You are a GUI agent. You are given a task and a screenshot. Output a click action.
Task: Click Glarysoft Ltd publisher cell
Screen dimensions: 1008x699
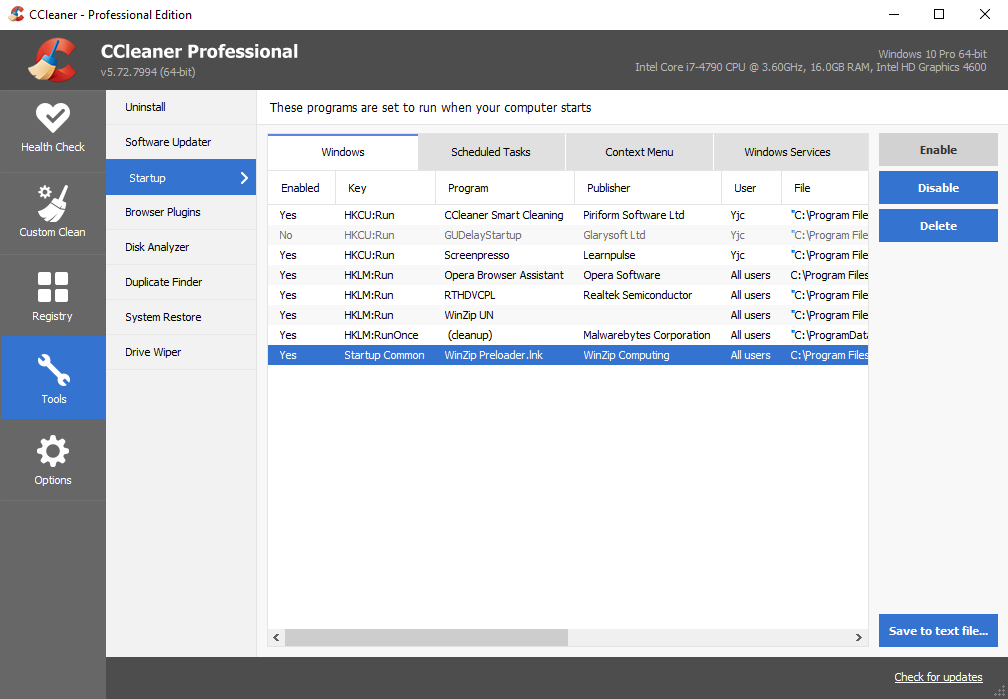614,235
